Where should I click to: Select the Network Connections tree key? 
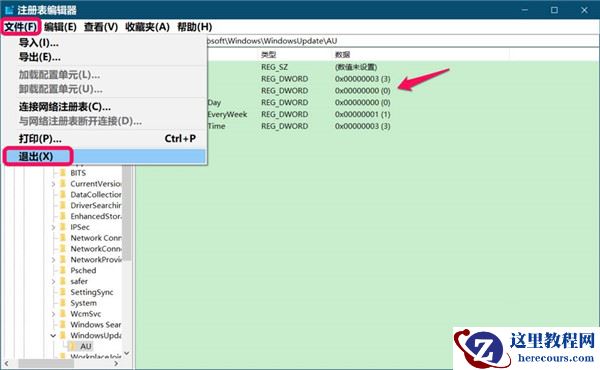pos(96,238)
